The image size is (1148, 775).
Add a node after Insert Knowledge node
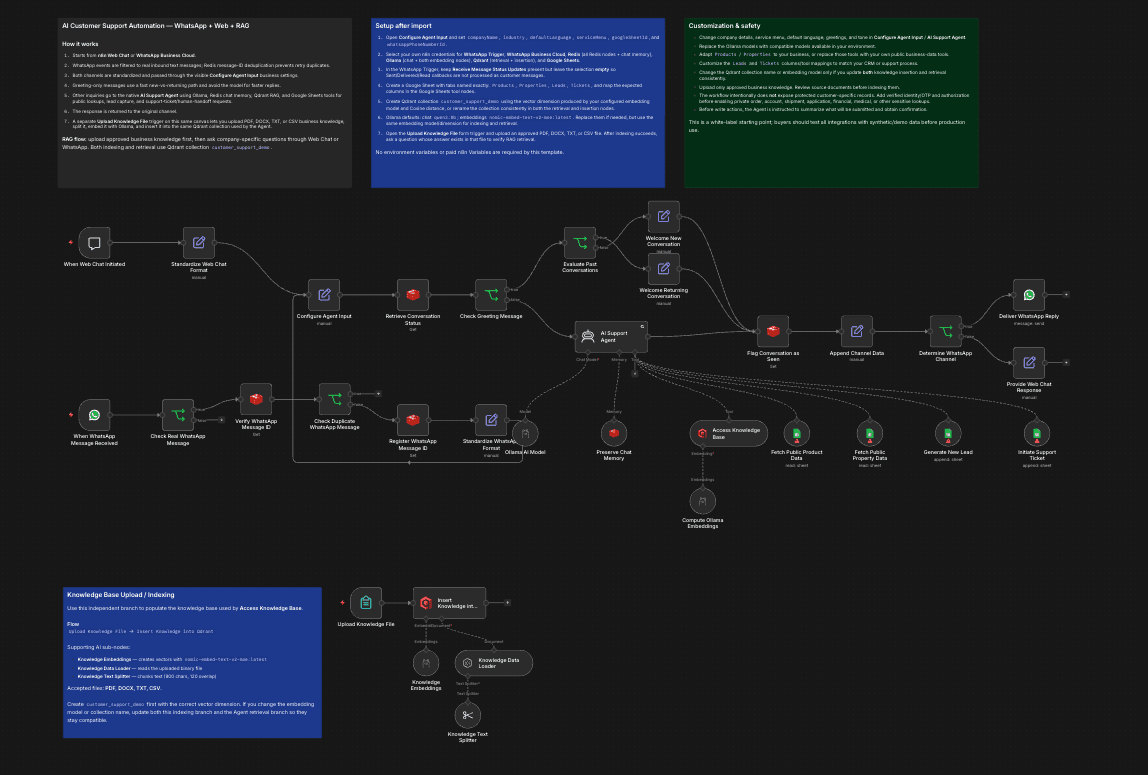coord(507,603)
